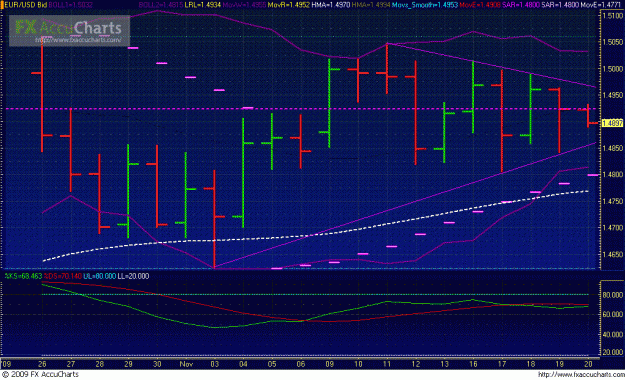This screenshot has width=625, height=380.
Task: Click the 1.4950 price axis label
Action: pyautogui.click(x=613, y=95)
